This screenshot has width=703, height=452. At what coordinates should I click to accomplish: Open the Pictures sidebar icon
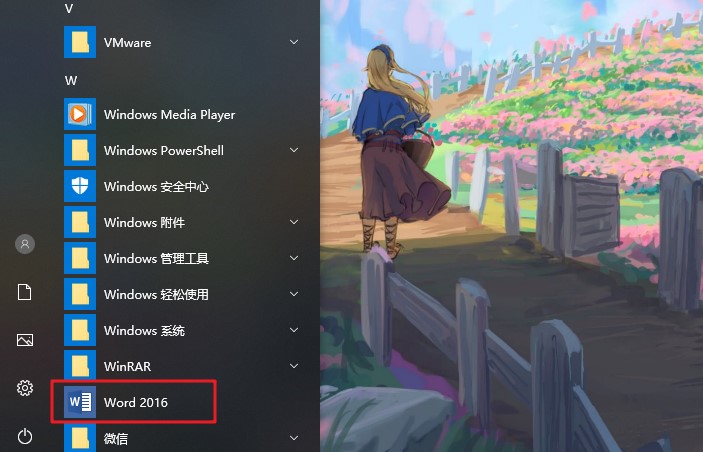click(x=25, y=340)
